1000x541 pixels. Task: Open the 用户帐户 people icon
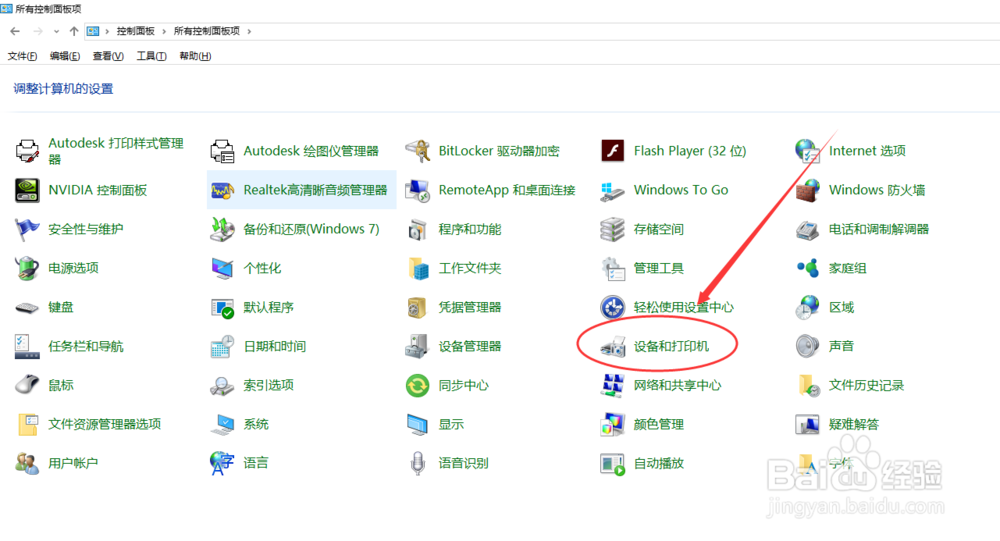point(27,463)
